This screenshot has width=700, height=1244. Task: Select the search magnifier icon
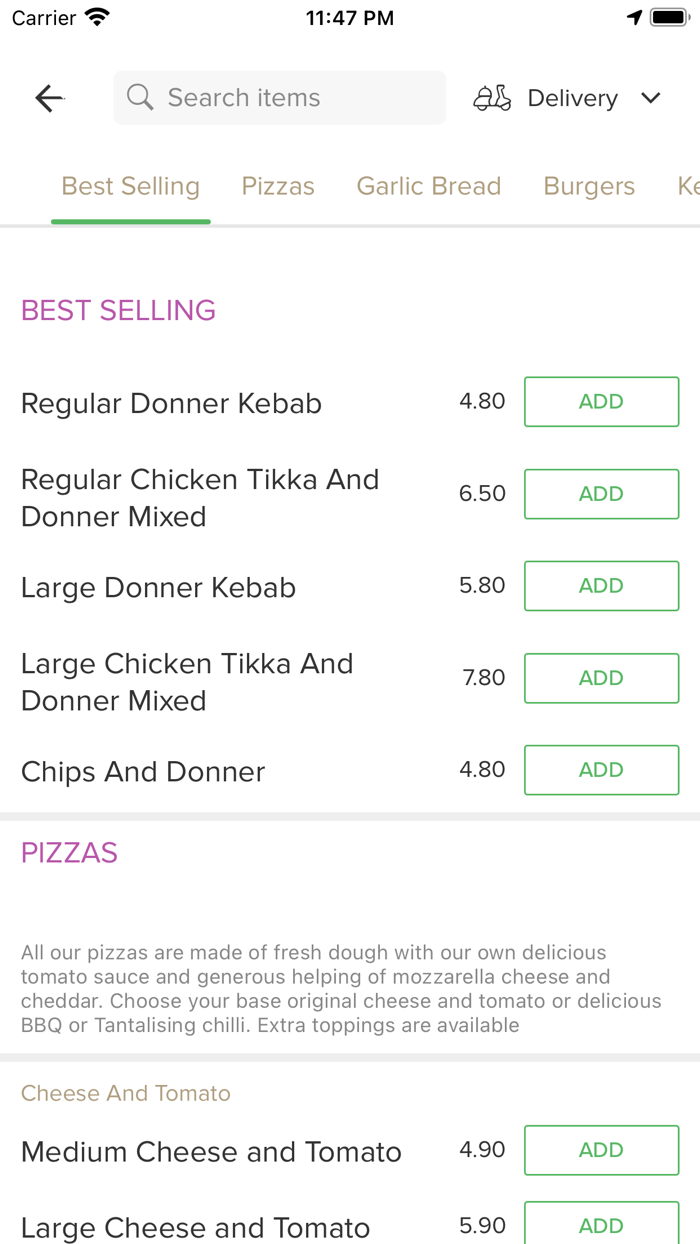pos(140,97)
